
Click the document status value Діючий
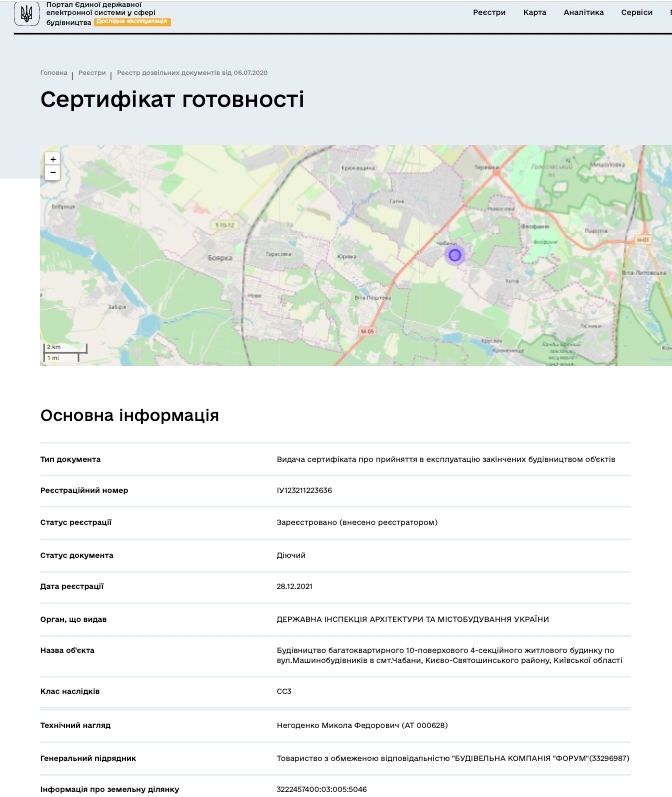(x=291, y=555)
